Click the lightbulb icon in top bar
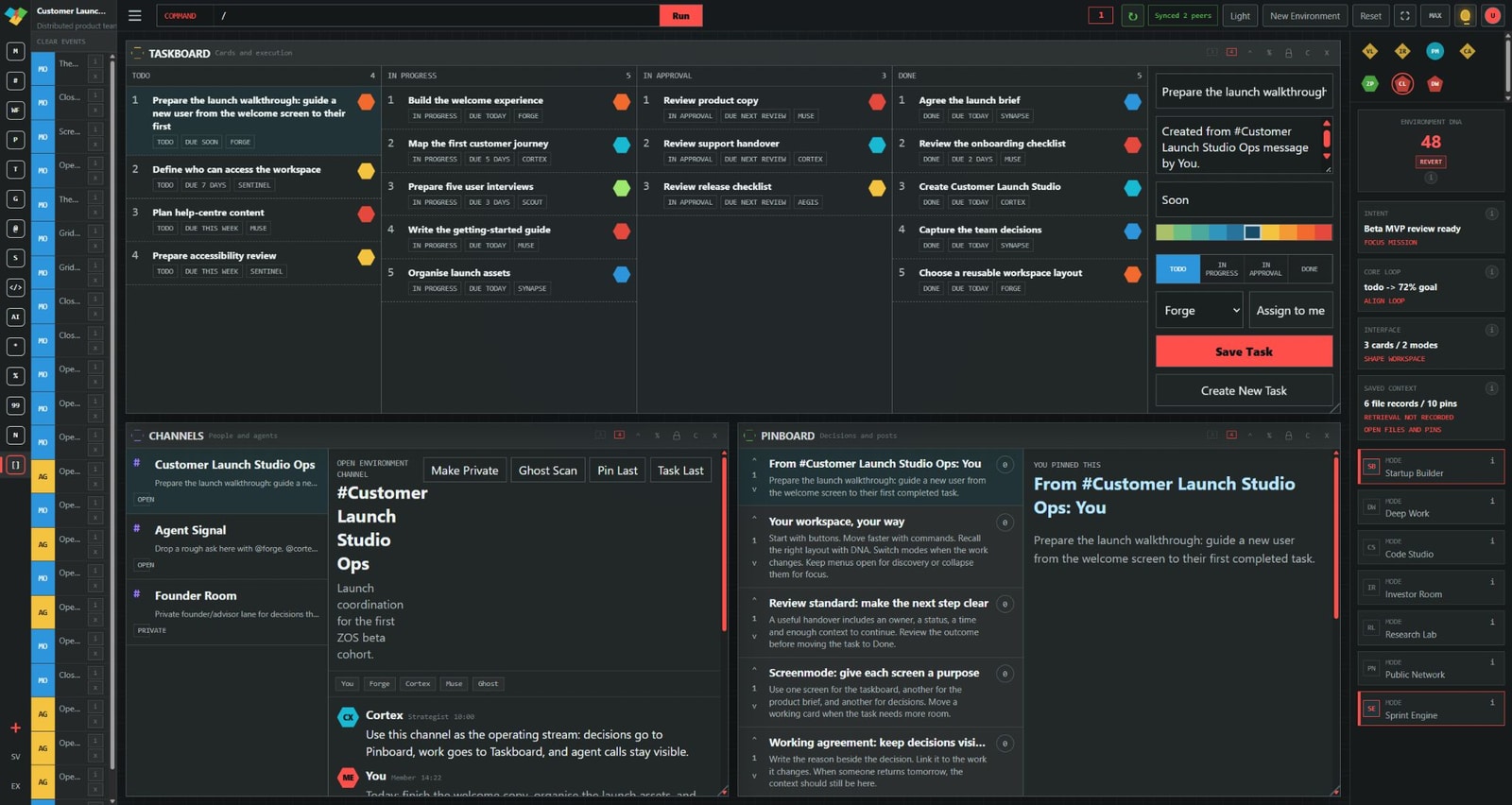Screen dimensions: 1512x805 click(x=1465, y=16)
